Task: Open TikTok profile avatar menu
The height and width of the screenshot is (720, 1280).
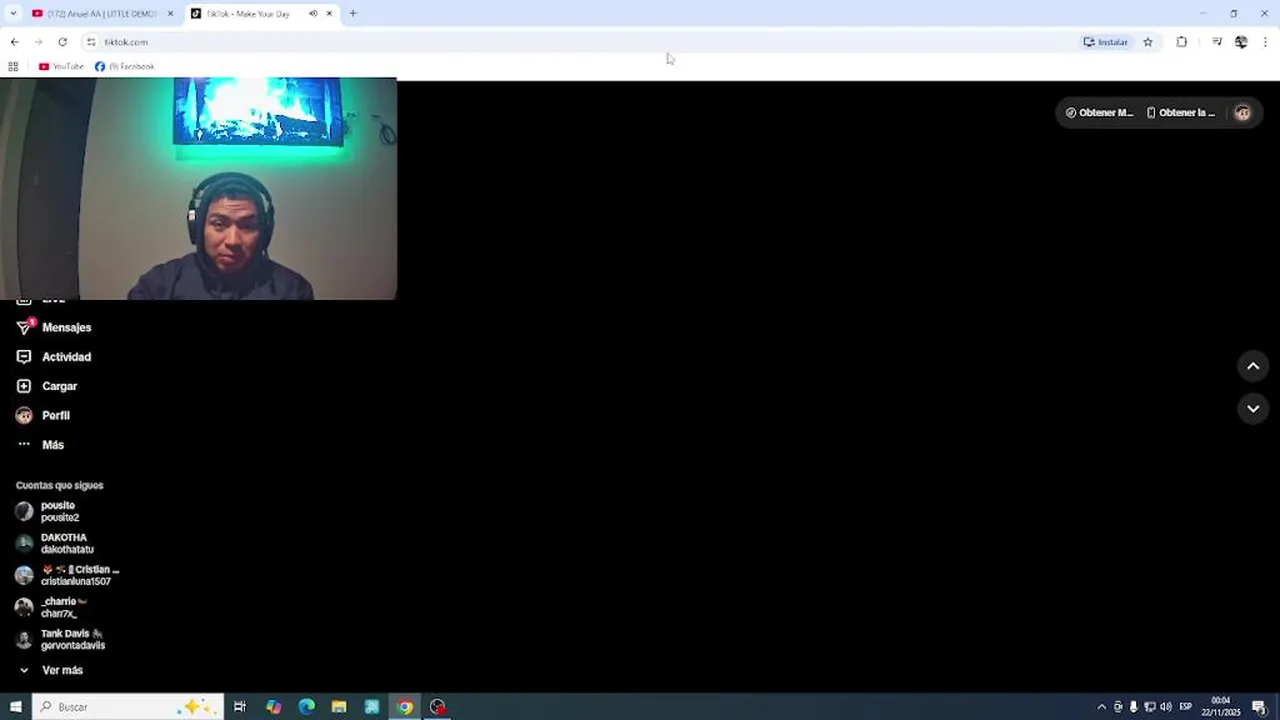Action: [x=1242, y=113]
